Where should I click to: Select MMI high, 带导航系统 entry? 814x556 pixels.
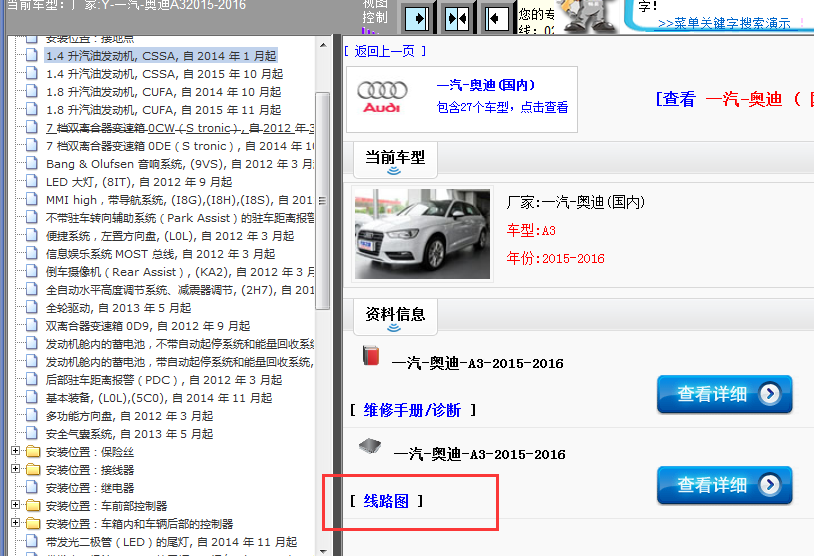coord(180,200)
